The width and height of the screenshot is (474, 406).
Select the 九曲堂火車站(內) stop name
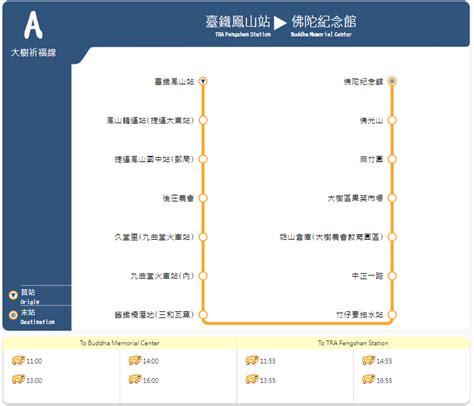point(162,276)
